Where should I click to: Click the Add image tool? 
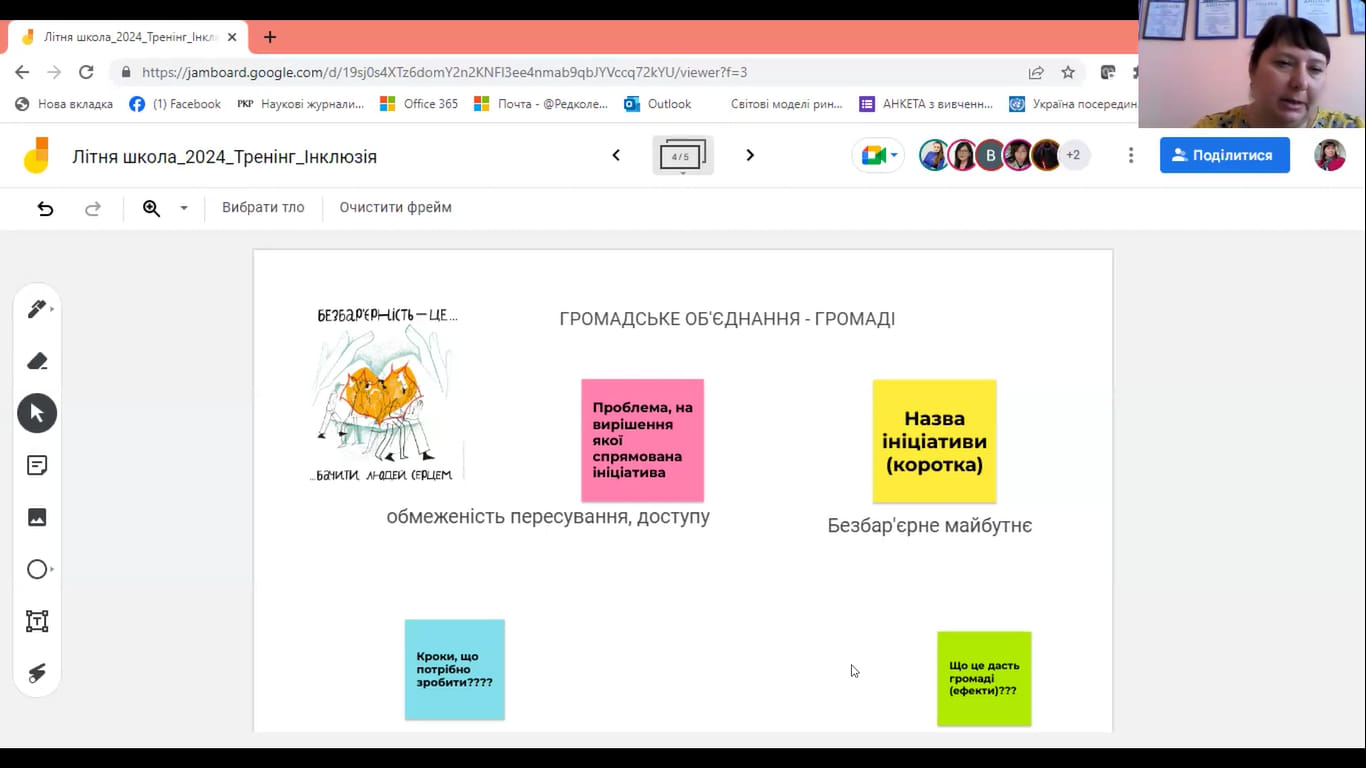(x=37, y=517)
